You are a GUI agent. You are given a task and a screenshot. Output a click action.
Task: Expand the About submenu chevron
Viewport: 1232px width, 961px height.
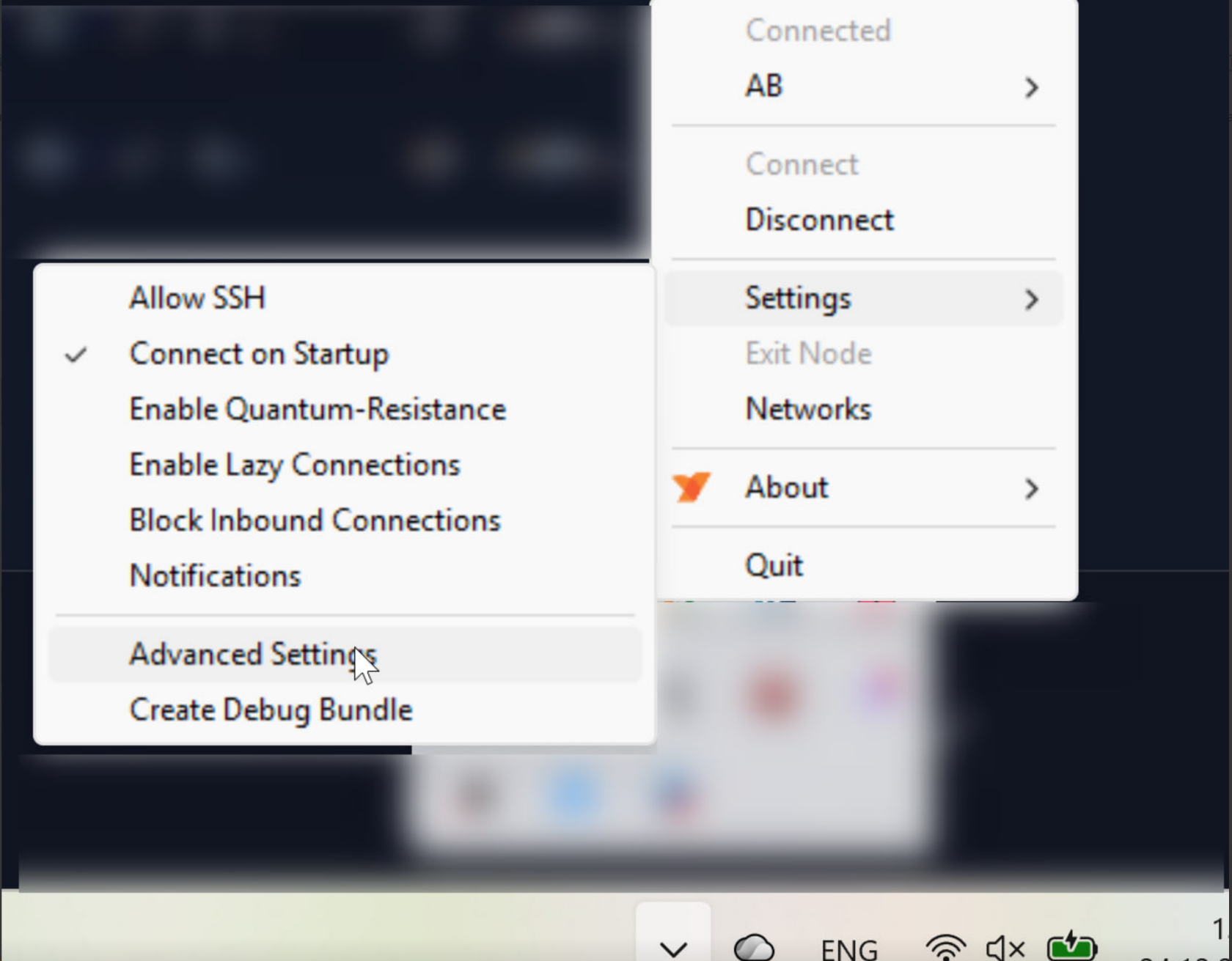click(1032, 488)
